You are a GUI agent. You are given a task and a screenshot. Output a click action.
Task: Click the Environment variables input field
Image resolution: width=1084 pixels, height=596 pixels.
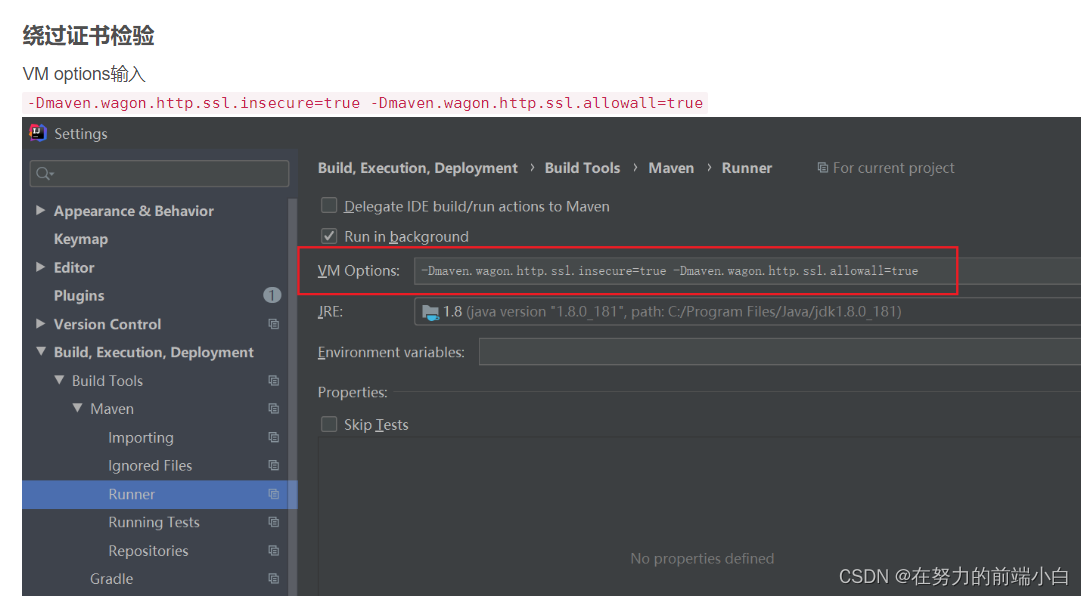click(780, 352)
